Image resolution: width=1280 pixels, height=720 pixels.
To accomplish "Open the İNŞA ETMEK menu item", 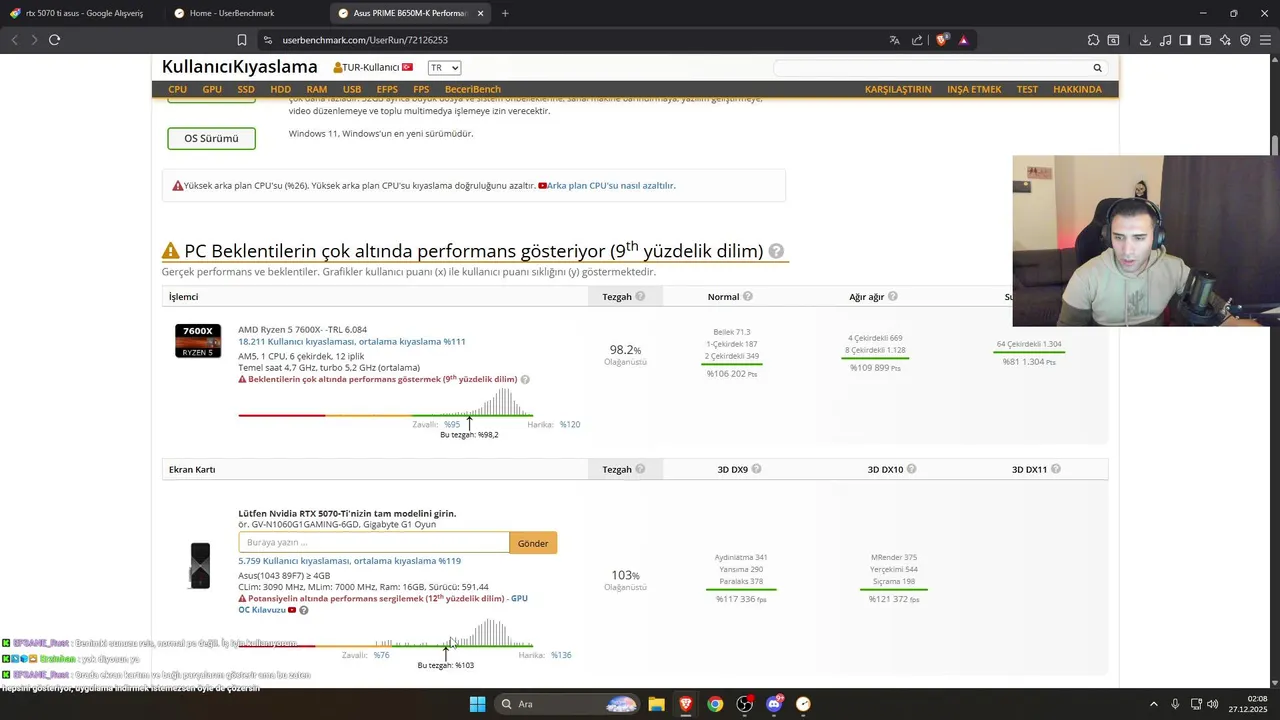I will pyautogui.click(x=974, y=89).
